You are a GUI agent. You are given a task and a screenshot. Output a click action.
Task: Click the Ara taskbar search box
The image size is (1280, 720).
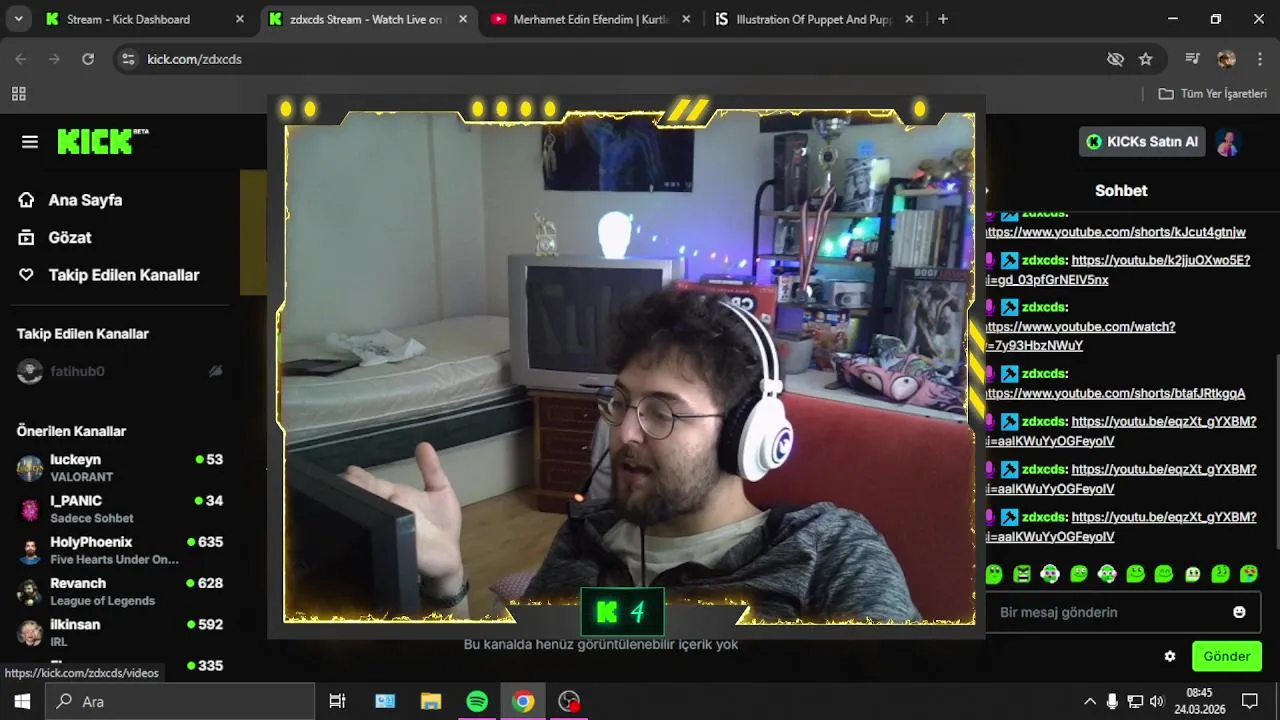click(181, 701)
